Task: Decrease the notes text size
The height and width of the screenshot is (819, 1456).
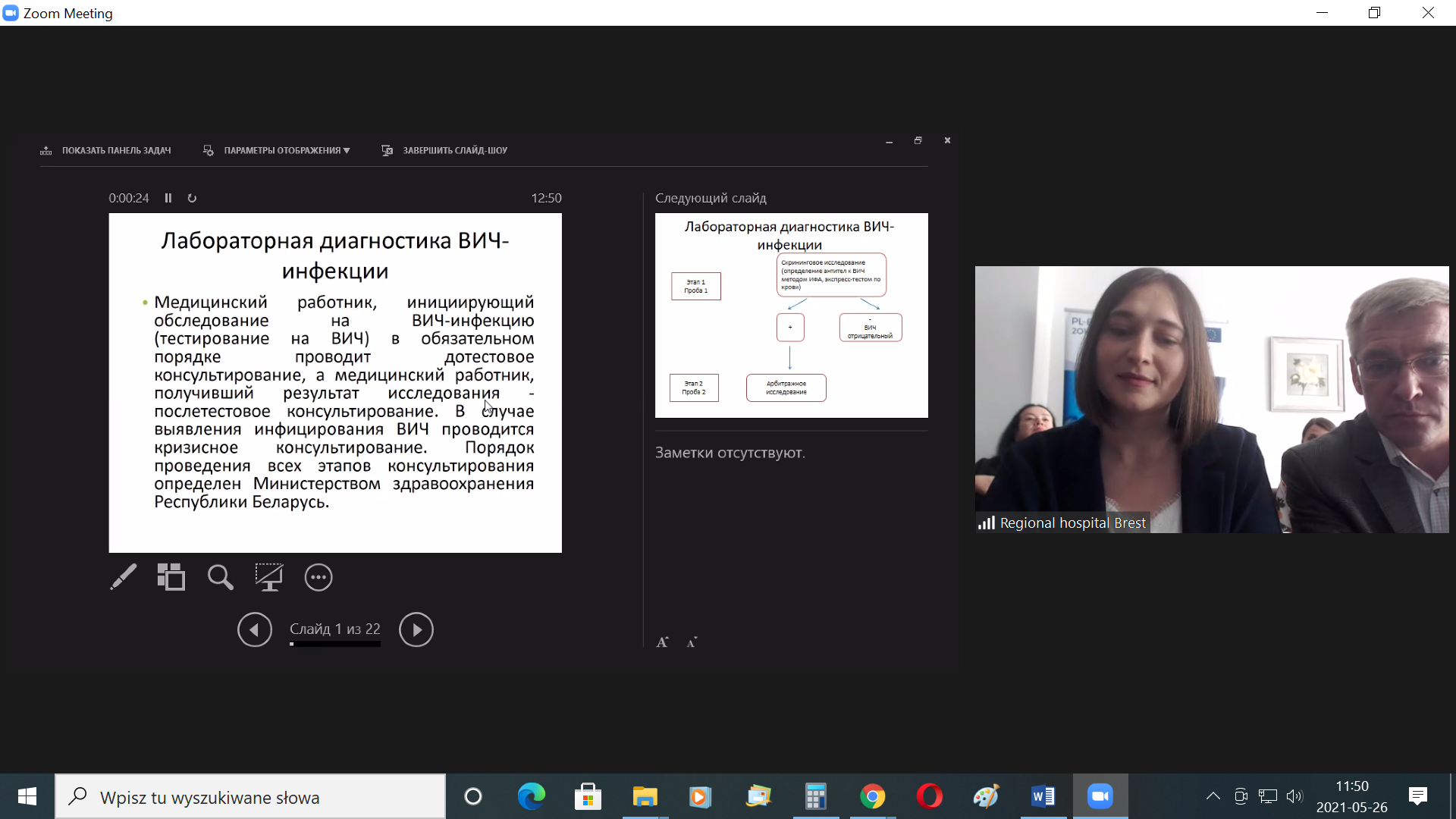Action: pyautogui.click(x=692, y=642)
